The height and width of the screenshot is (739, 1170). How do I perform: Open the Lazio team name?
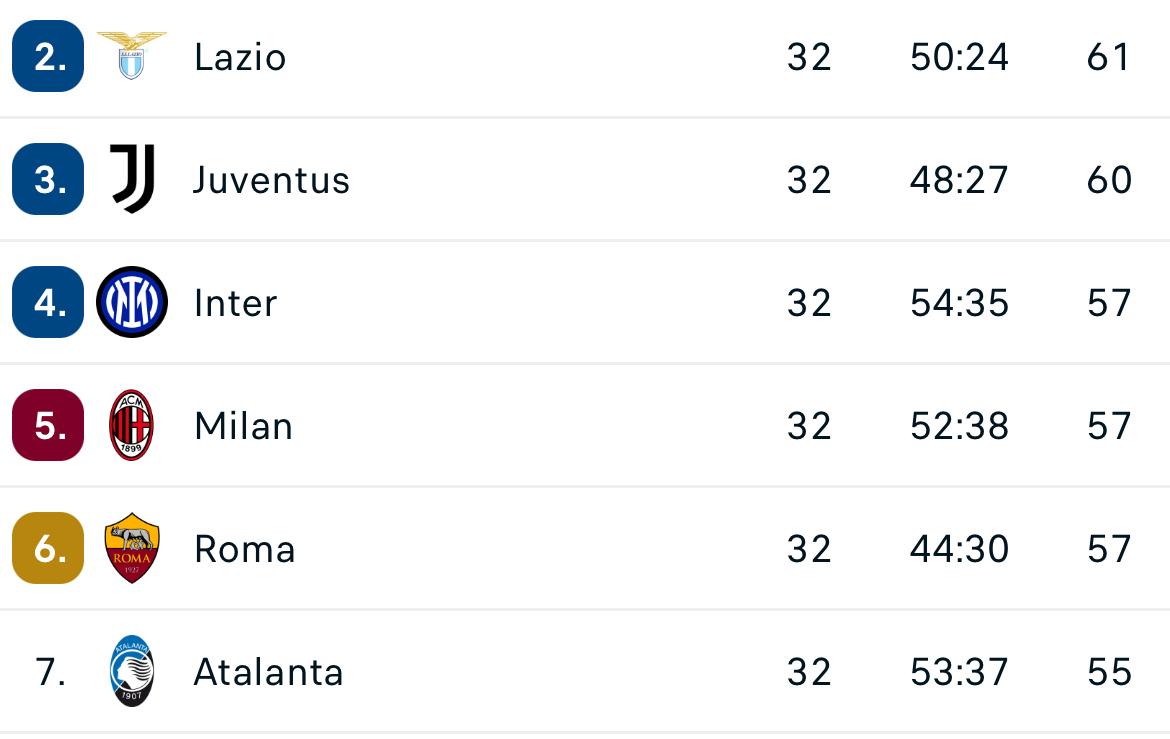tap(240, 57)
